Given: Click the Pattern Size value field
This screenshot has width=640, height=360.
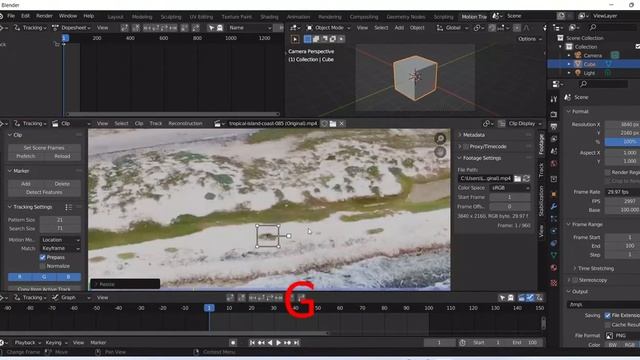Looking at the screenshot, I should (x=60, y=220).
